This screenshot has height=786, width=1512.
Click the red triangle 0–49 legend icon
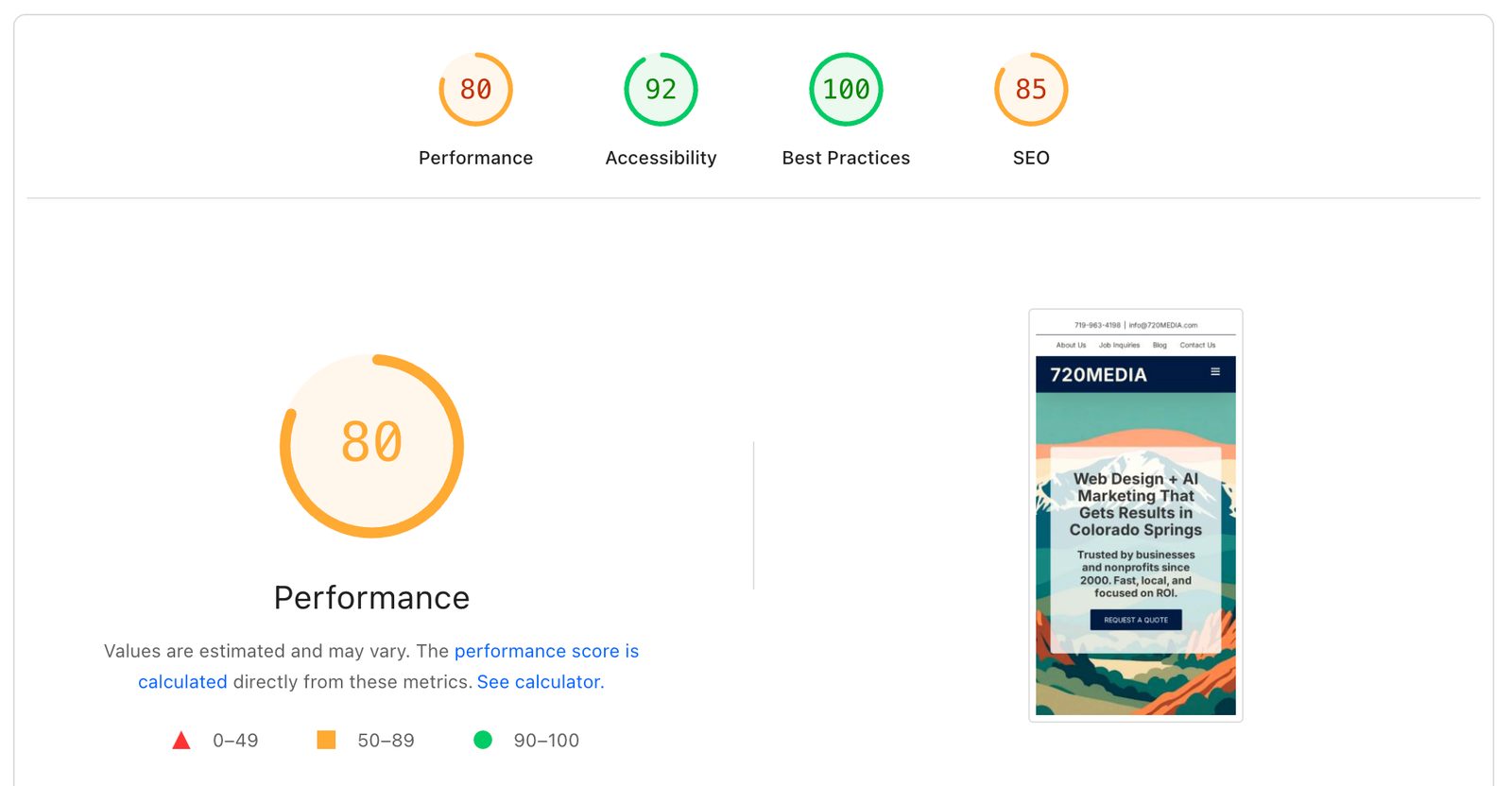[x=181, y=740]
